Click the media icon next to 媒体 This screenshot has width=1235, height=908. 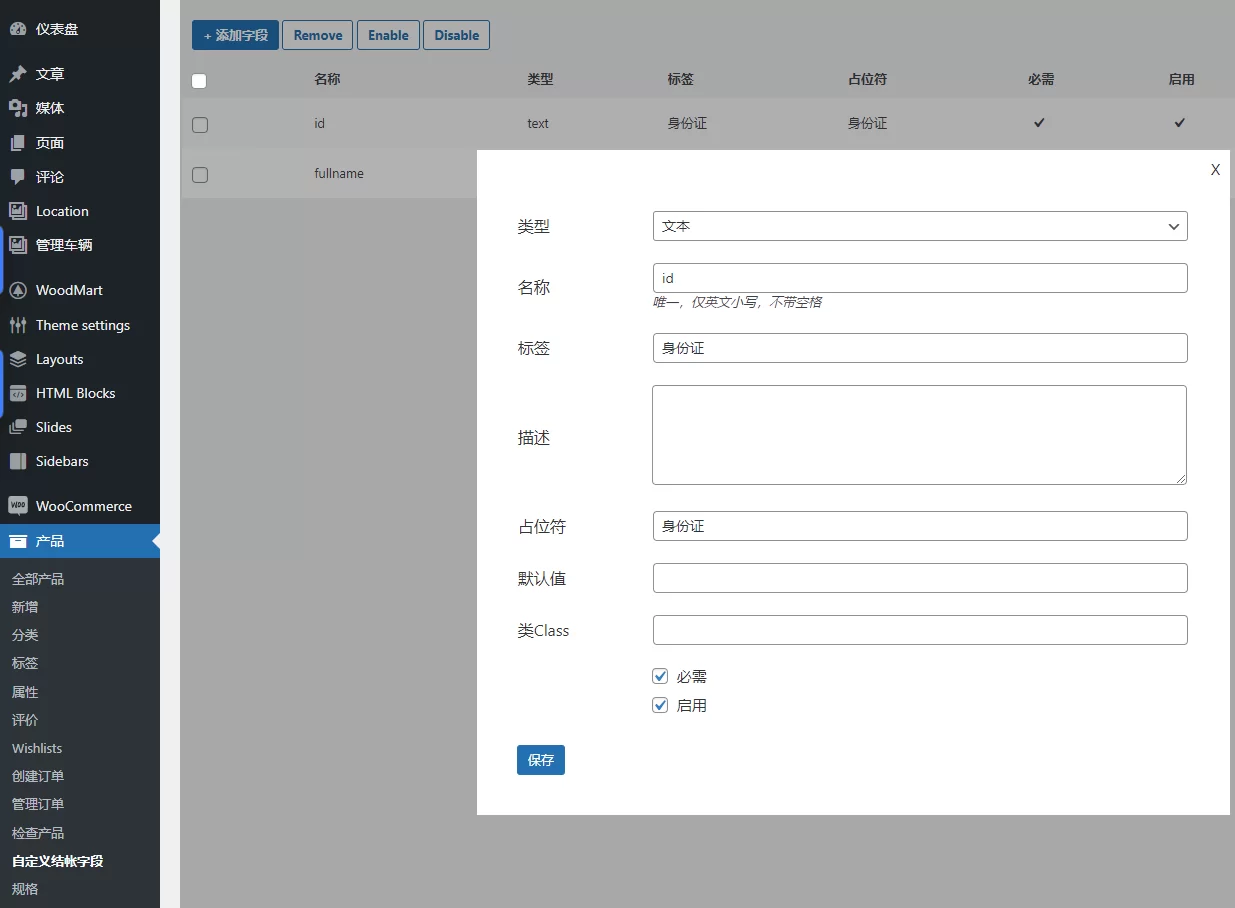coord(17,108)
